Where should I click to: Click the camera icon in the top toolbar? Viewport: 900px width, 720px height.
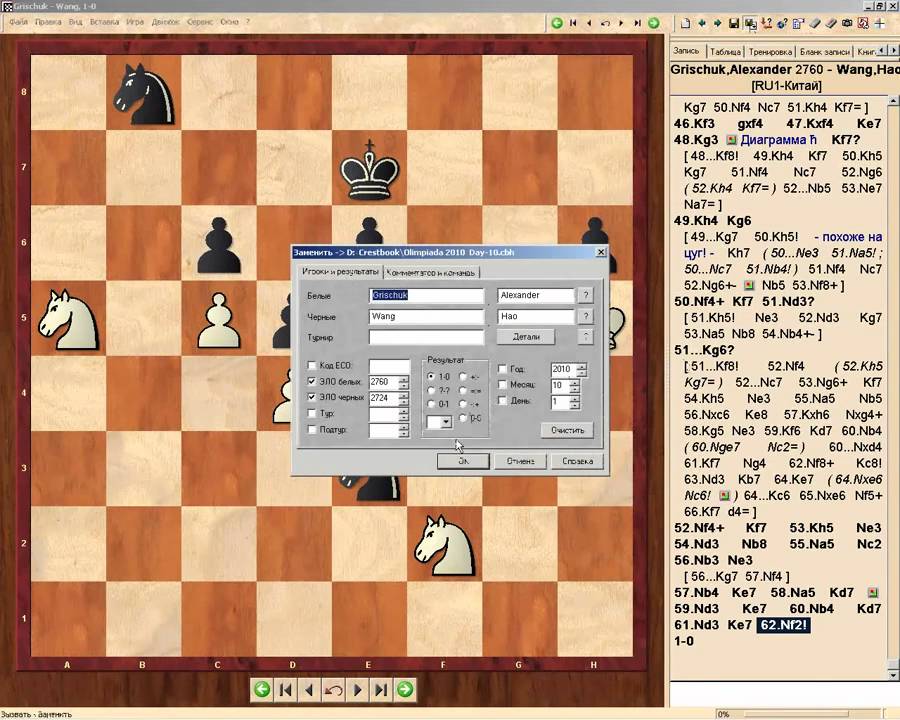point(847,23)
